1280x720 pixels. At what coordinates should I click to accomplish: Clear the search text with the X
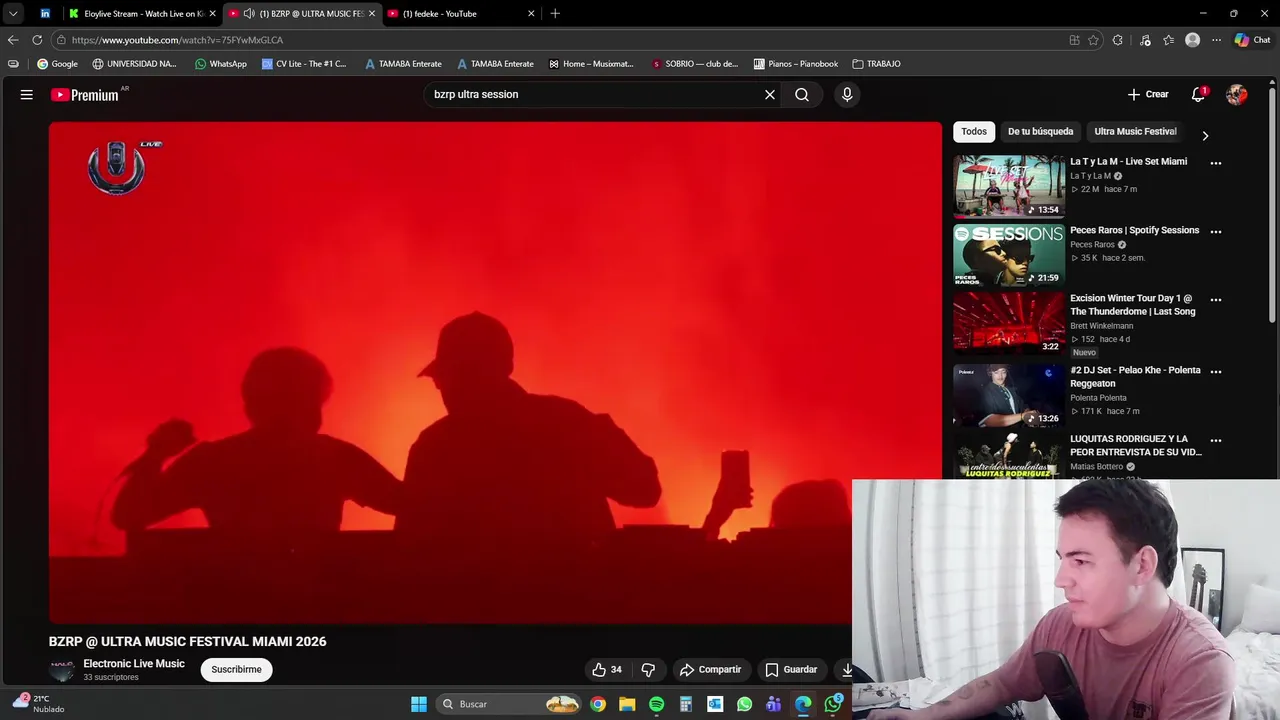coord(770,94)
